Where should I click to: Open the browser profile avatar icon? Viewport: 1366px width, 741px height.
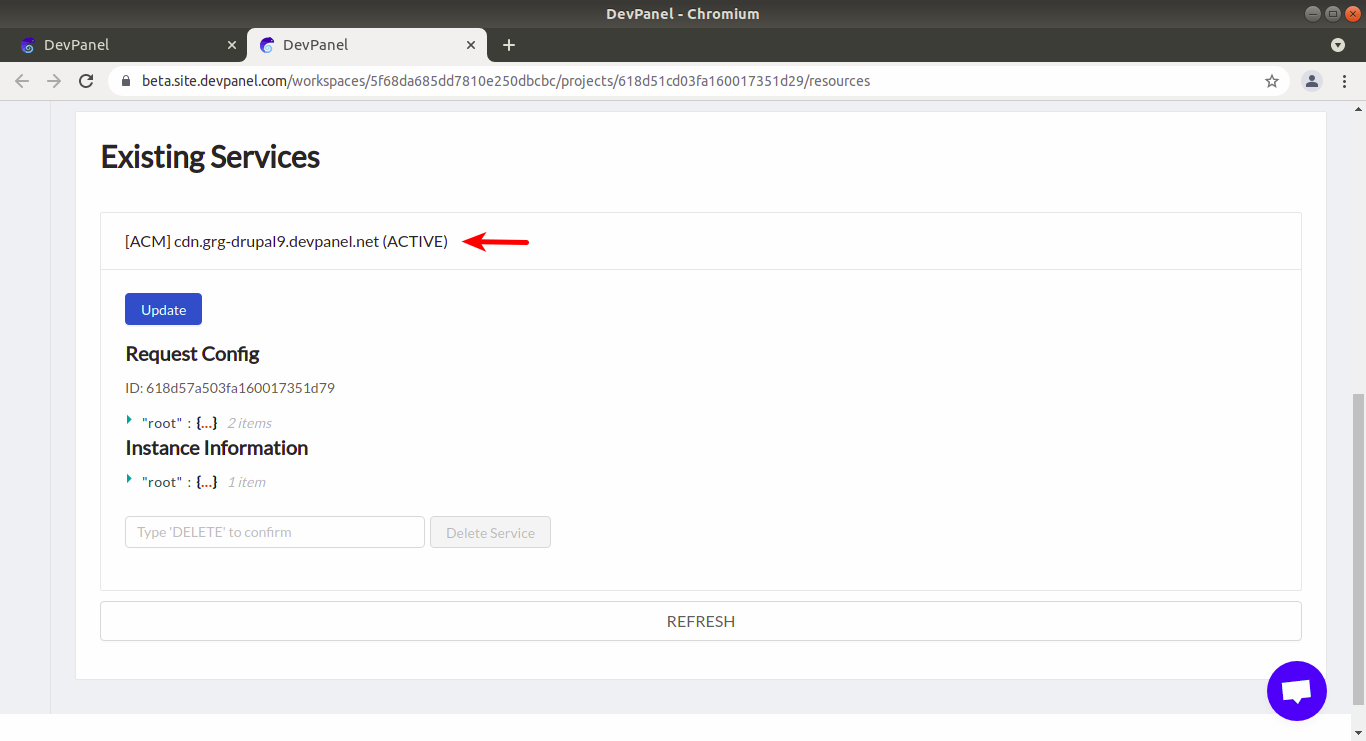(1312, 81)
